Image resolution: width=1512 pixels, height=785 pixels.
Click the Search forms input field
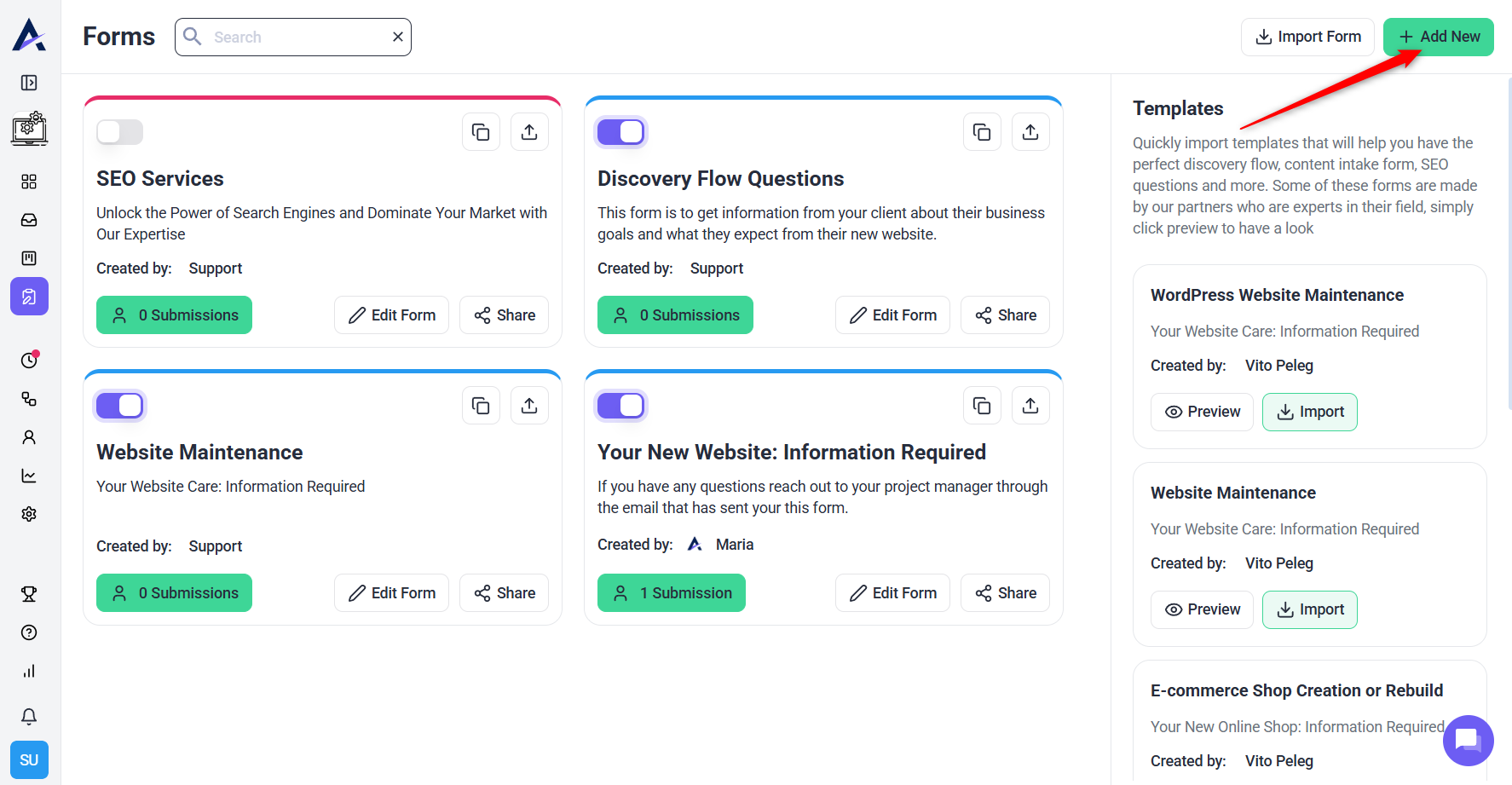pos(298,37)
